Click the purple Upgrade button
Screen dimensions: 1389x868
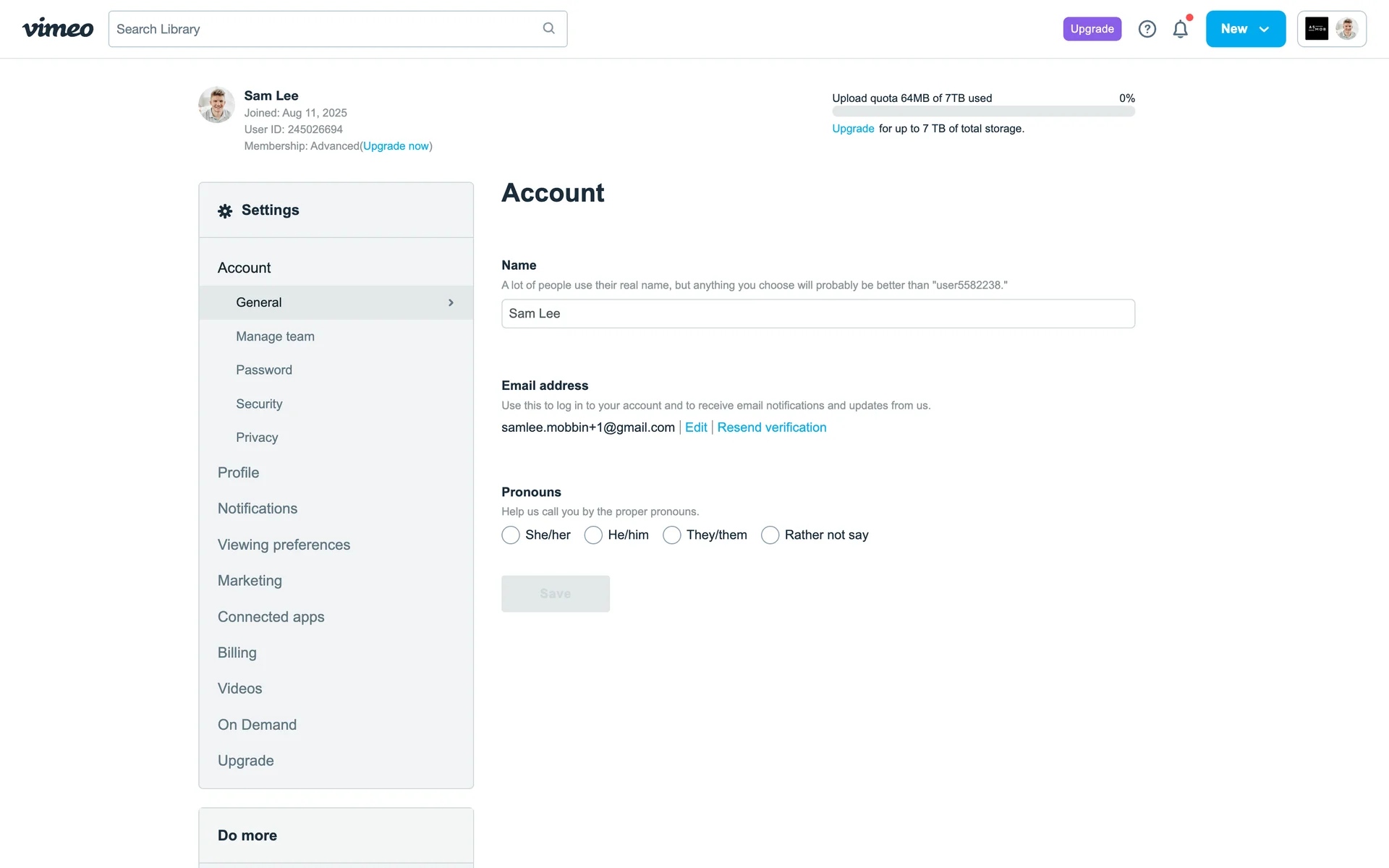(1091, 29)
